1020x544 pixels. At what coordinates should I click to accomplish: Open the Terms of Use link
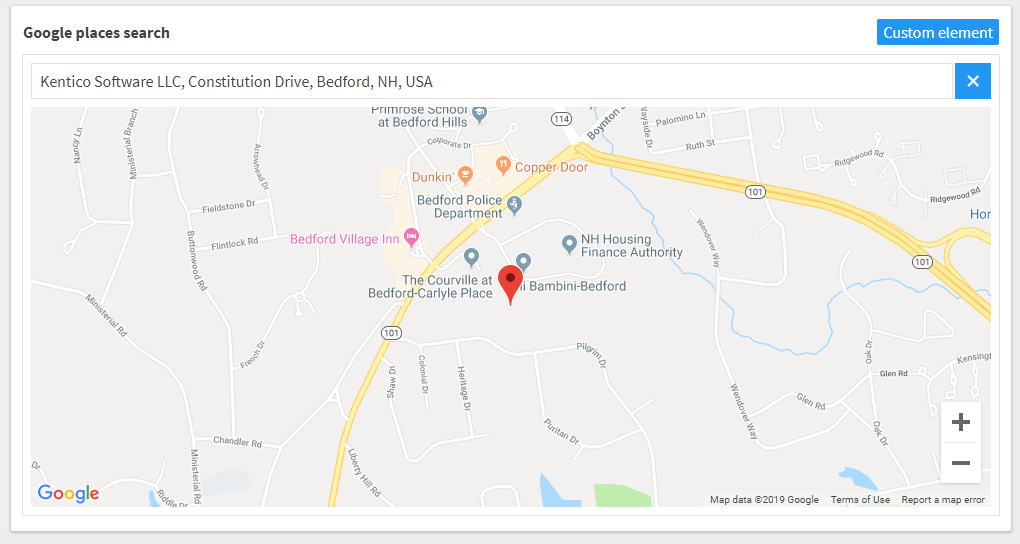pos(860,500)
